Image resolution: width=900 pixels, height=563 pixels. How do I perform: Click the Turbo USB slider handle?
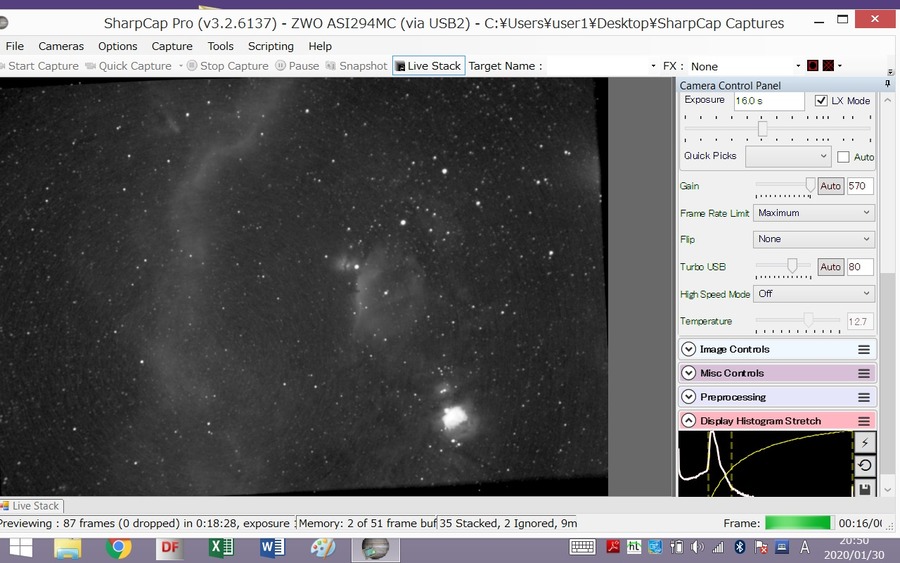tap(792, 265)
